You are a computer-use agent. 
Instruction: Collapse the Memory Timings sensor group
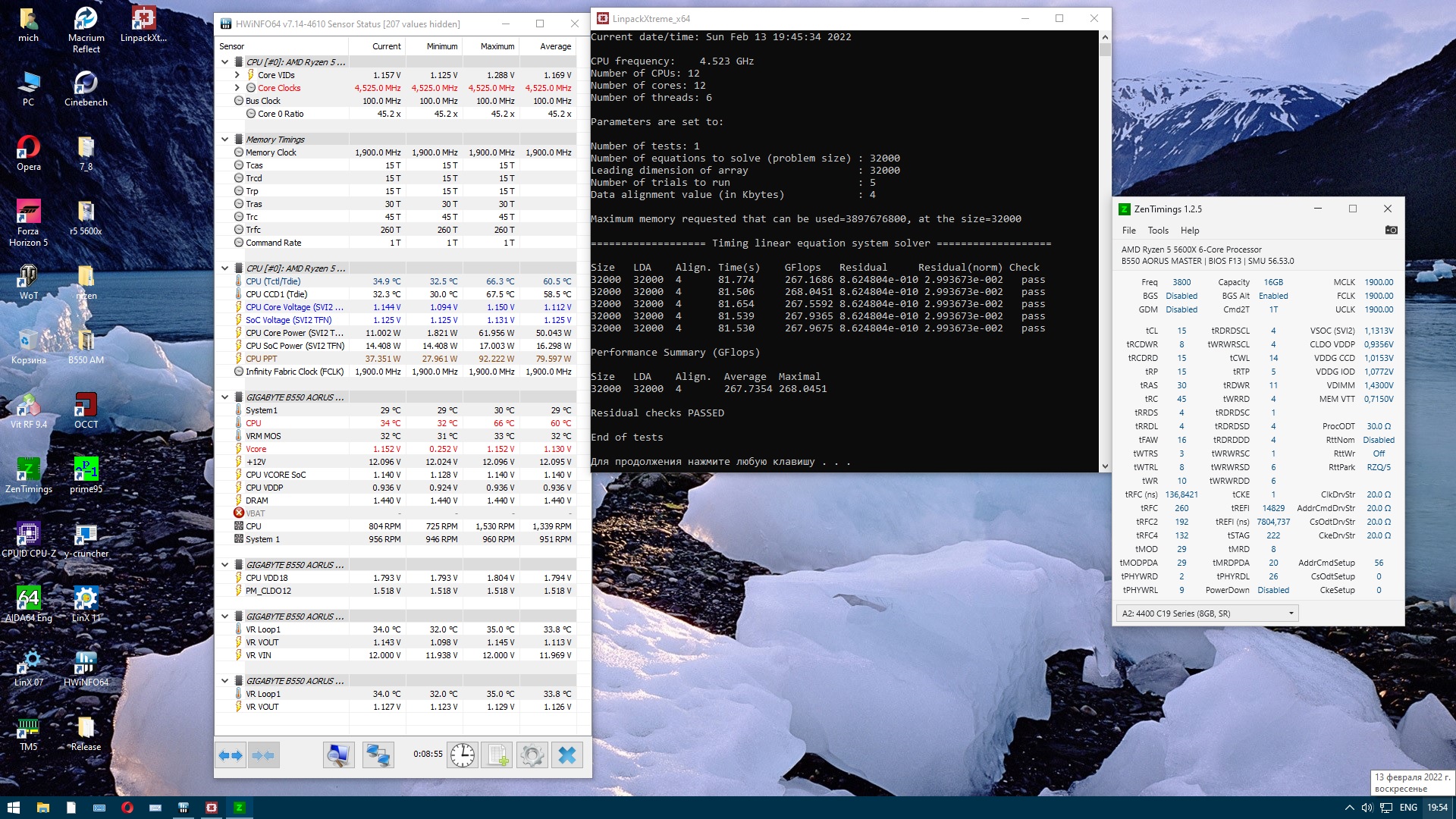point(224,140)
